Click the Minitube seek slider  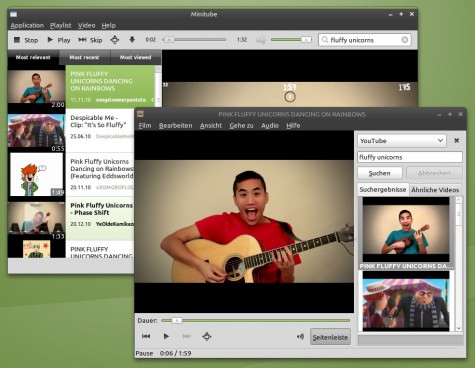click(194, 40)
